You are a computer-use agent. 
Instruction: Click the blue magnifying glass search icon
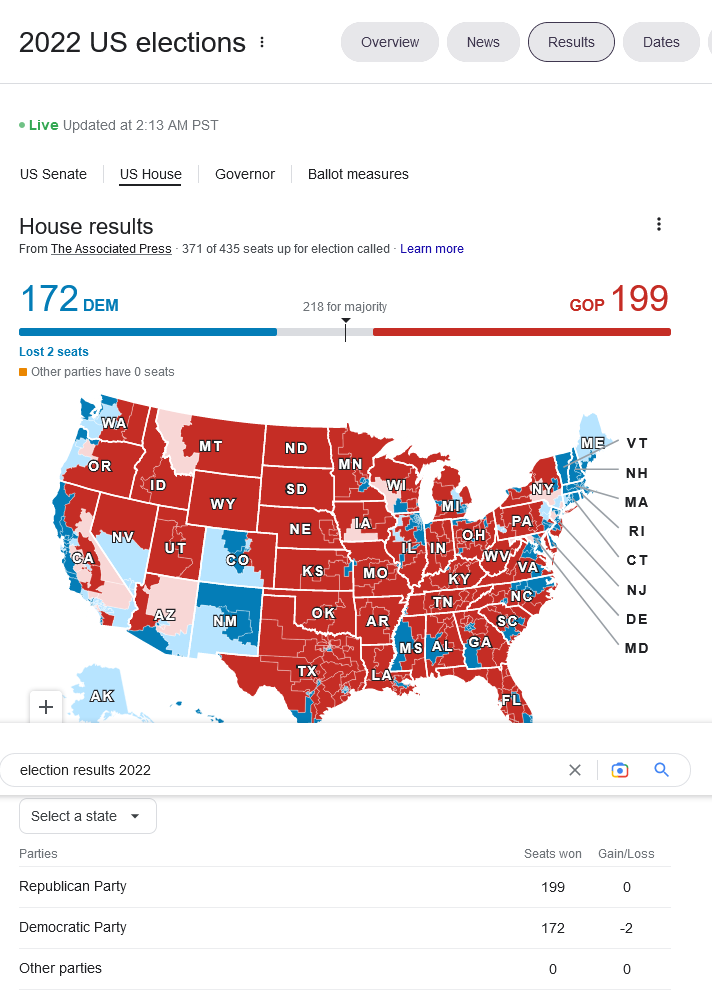(661, 770)
